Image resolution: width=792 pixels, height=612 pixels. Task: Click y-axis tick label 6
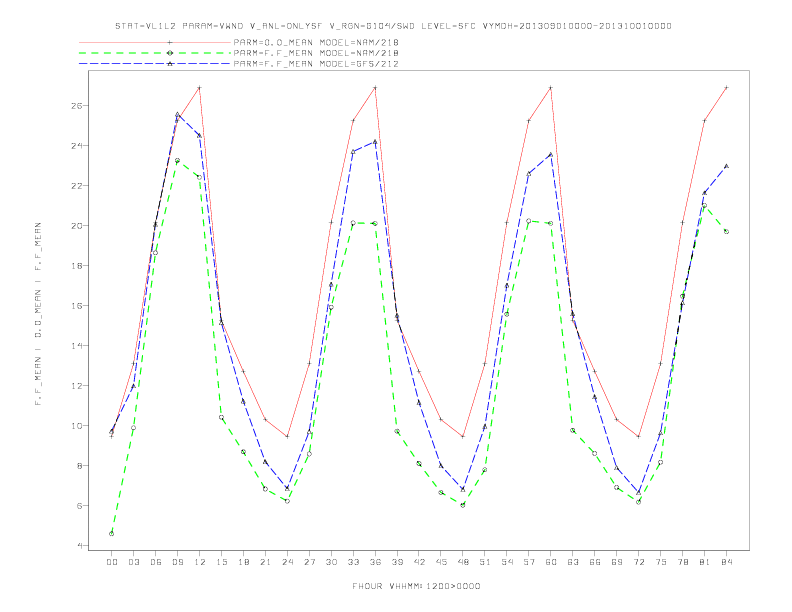point(79,505)
